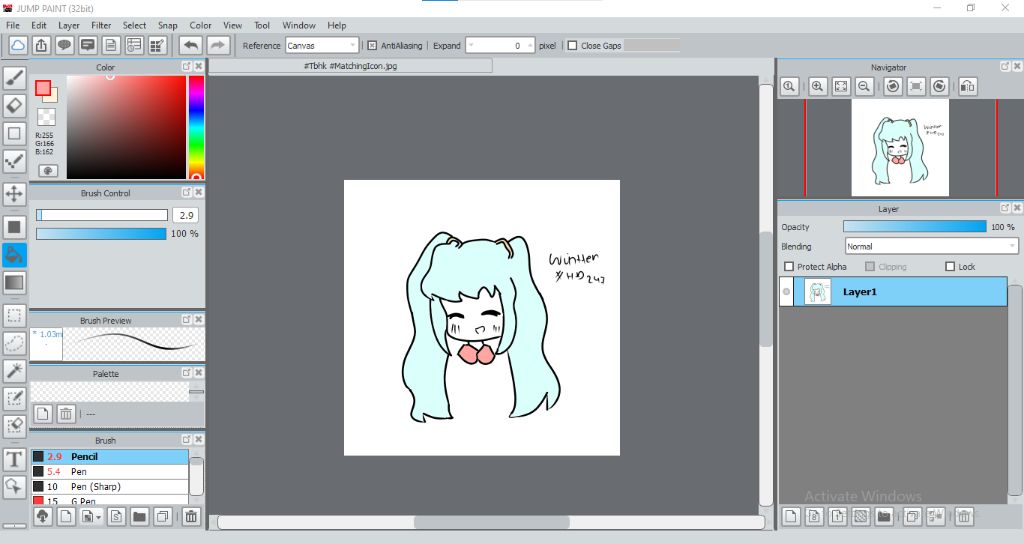1024x544 pixels.
Task: Toggle the AntiAliasing checkbox
Action: (x=372, y=46)
